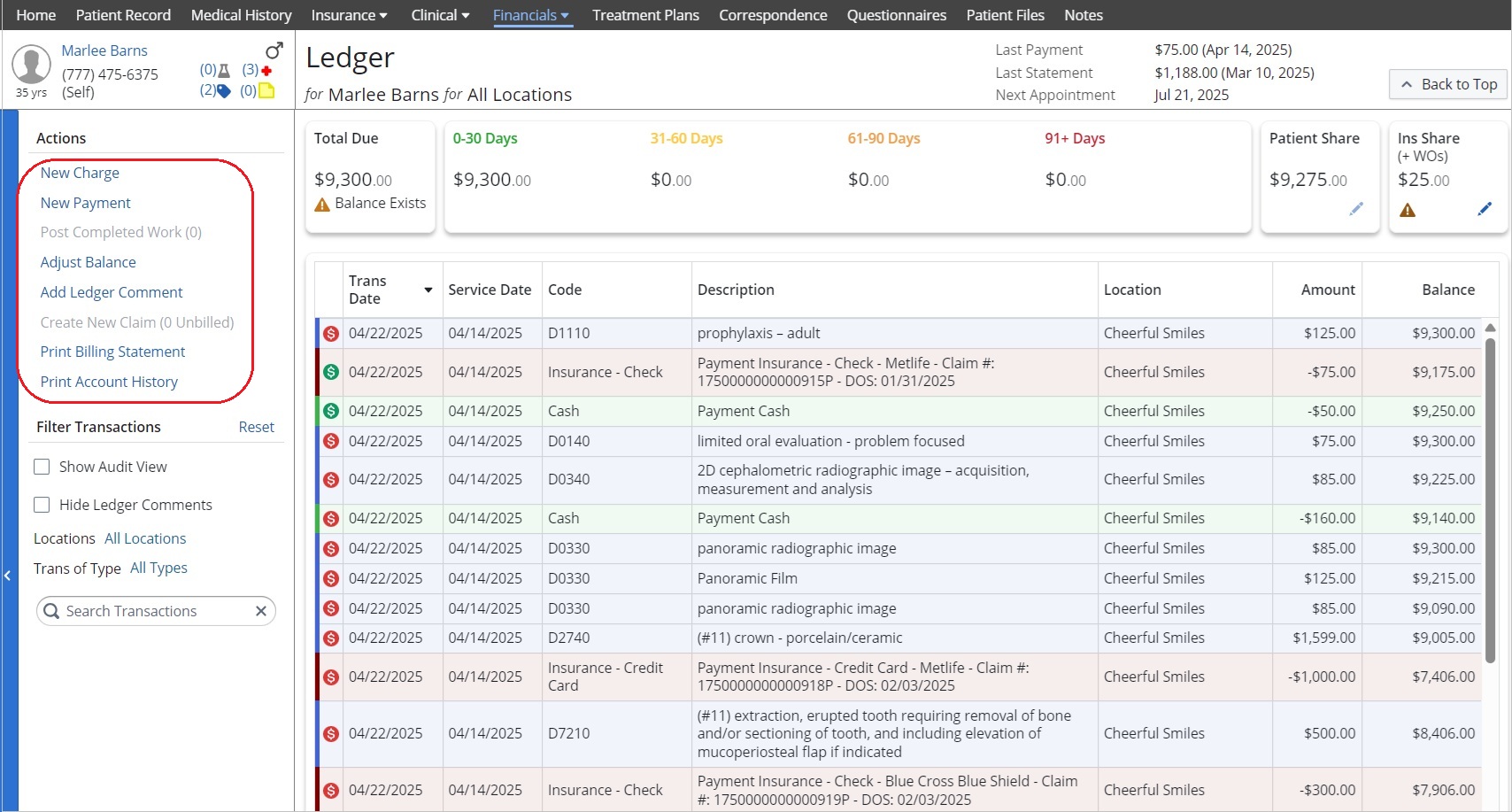The width and height of the screenshot is (1512, 812).
Task: Click the male gender symbol icon
Action: pos(274,50)
